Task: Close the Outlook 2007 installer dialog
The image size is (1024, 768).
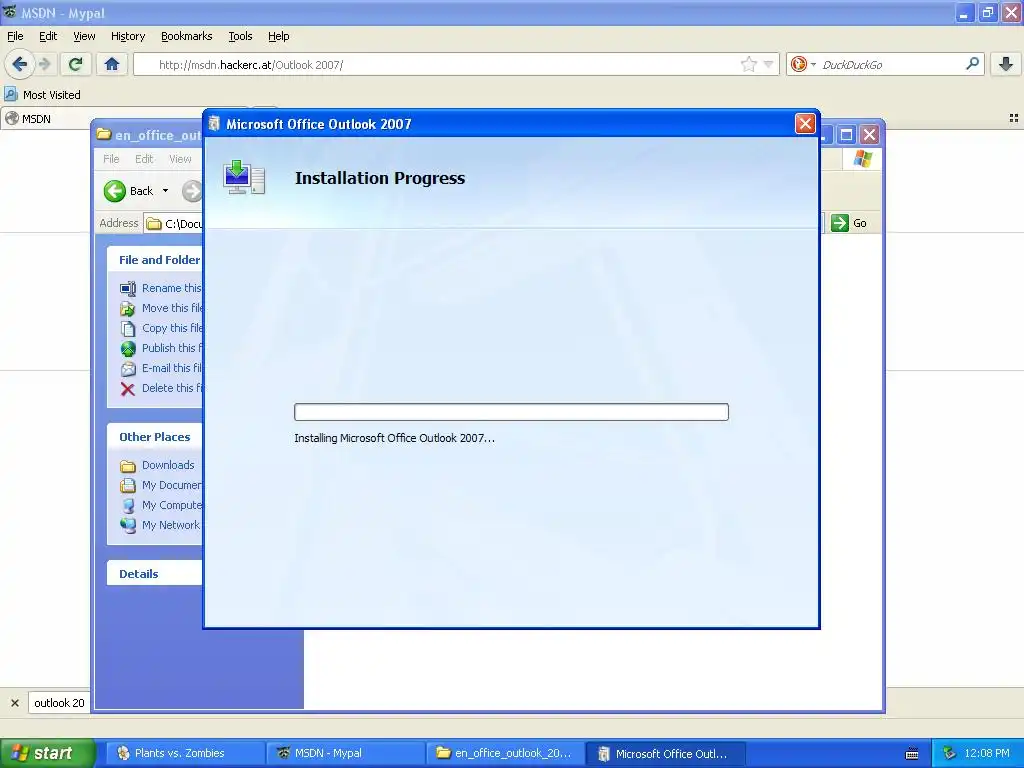Action: click(x=805, y=123)
